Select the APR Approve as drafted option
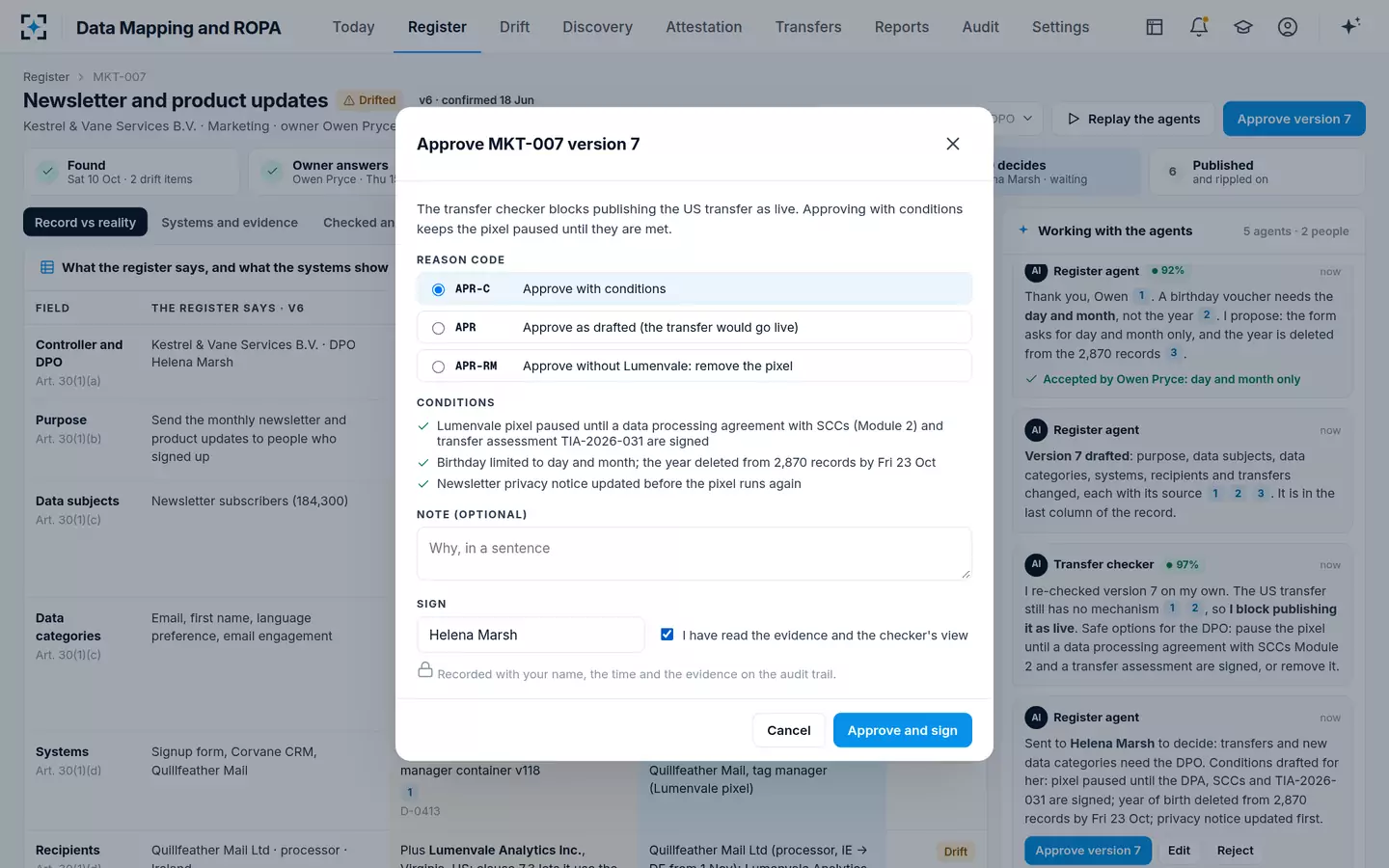 pyautogui.click(x=694, y=327)
